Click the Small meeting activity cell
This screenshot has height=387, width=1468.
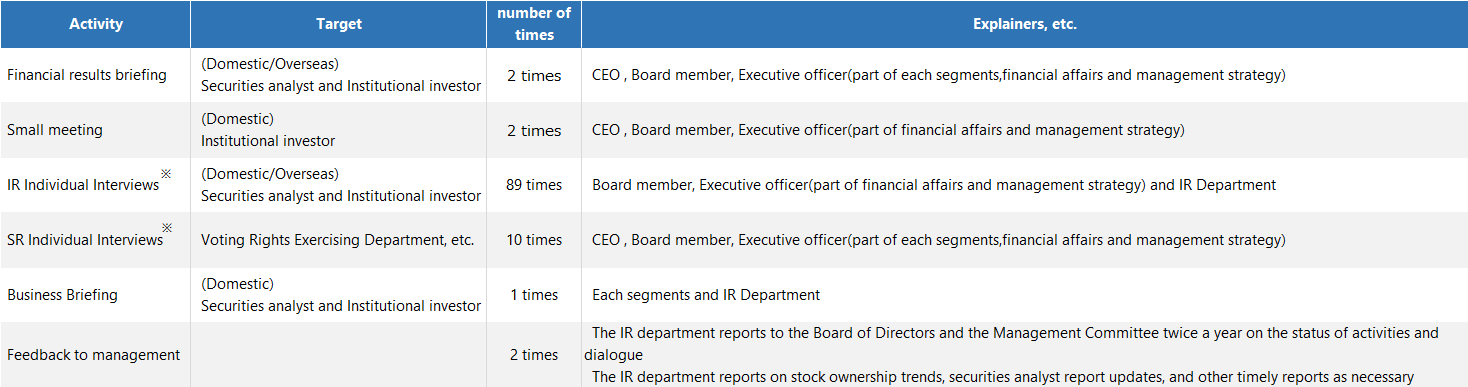point(95,130)
